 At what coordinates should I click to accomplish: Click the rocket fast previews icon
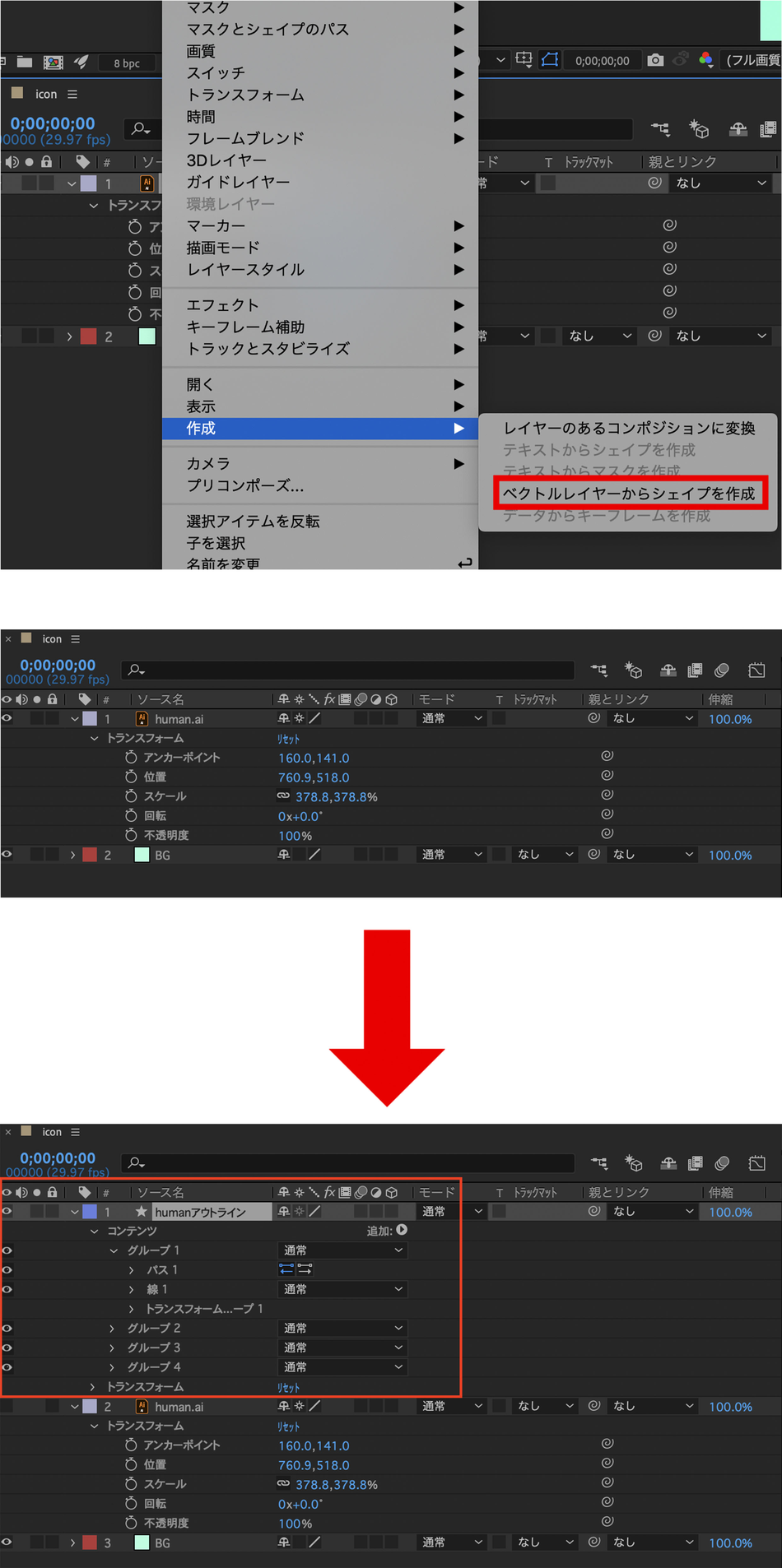click(81, 63)
